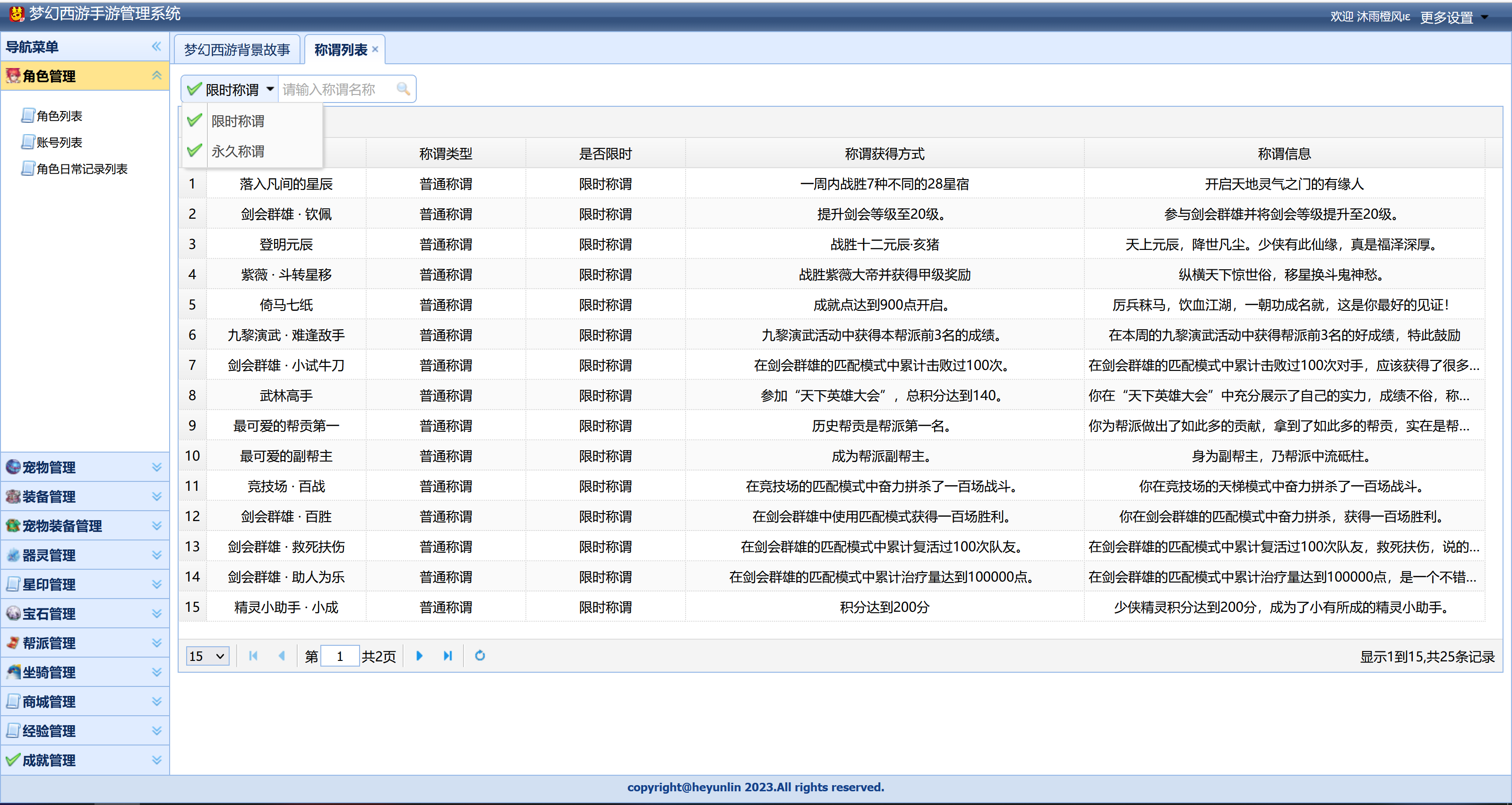Switch to 梦幻西游背景故事 tab
Image resolution: width=1512 pixels, height=805 pixels.
pos(237,50)
